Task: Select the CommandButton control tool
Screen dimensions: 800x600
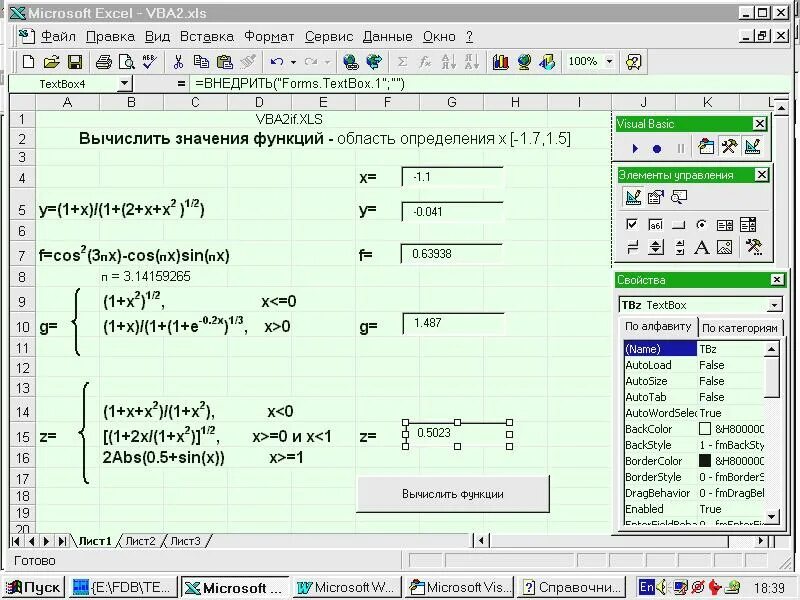Action: pos(679,225)
